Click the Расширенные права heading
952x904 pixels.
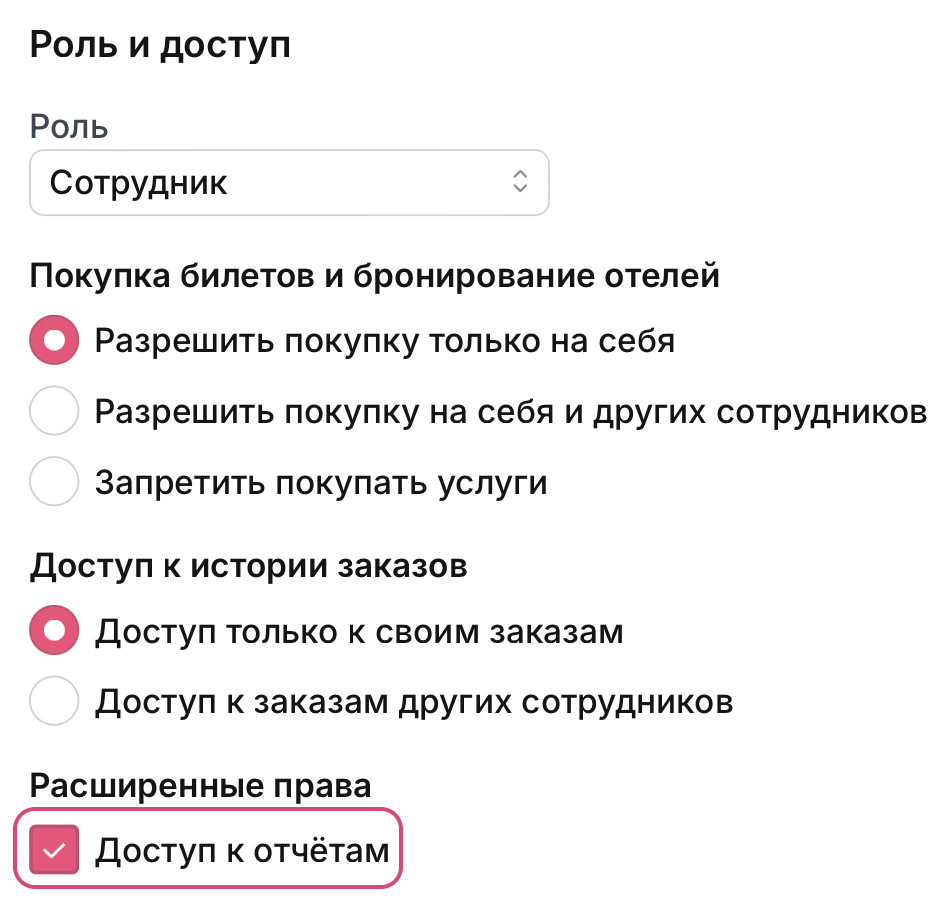coord(200,785)
